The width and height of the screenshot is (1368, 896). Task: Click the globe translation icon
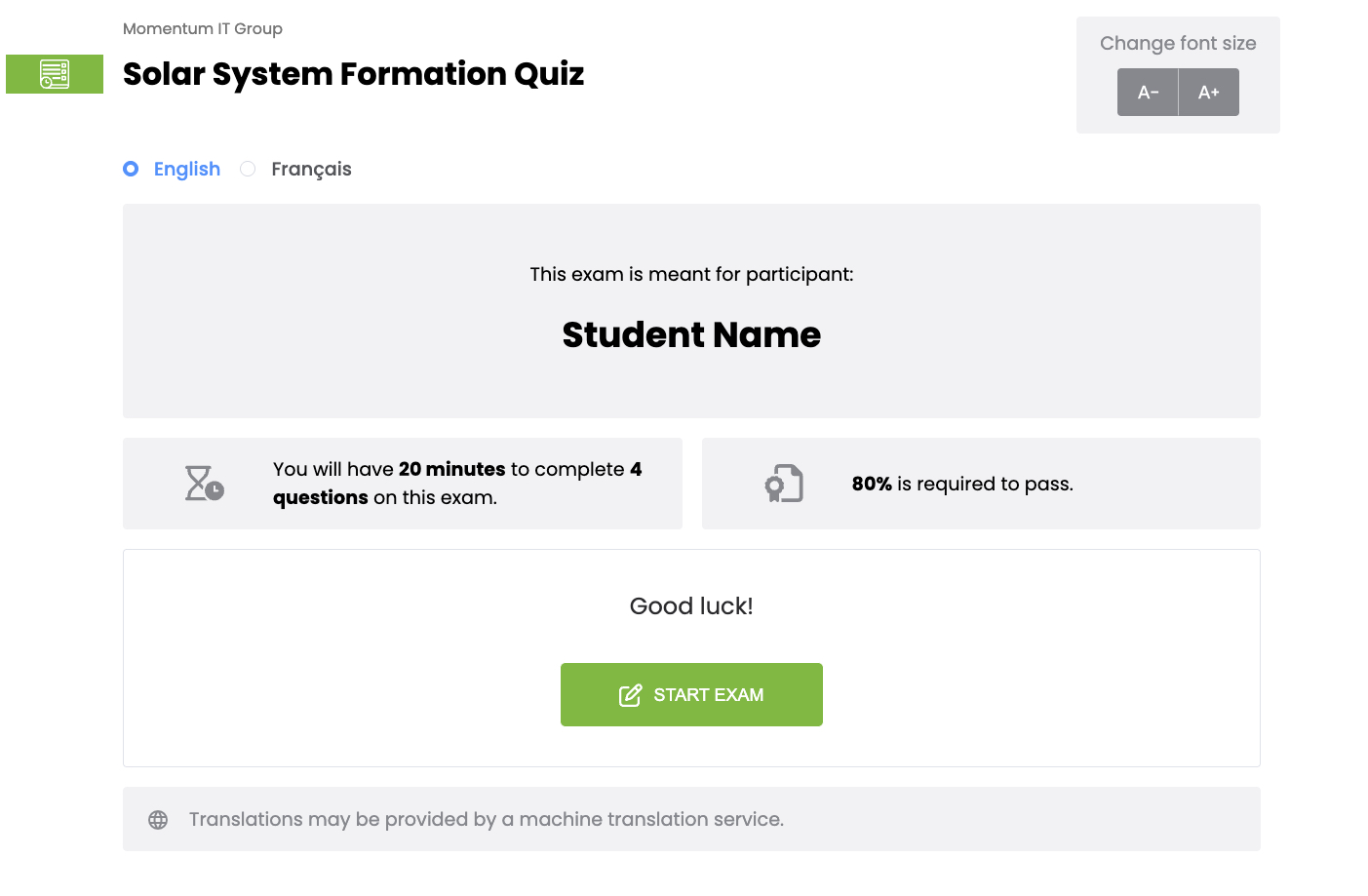tap(157, 819)
